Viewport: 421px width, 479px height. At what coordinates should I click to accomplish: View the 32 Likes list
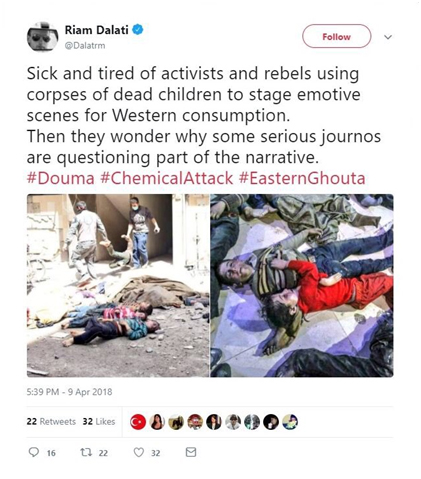point(99,422)
